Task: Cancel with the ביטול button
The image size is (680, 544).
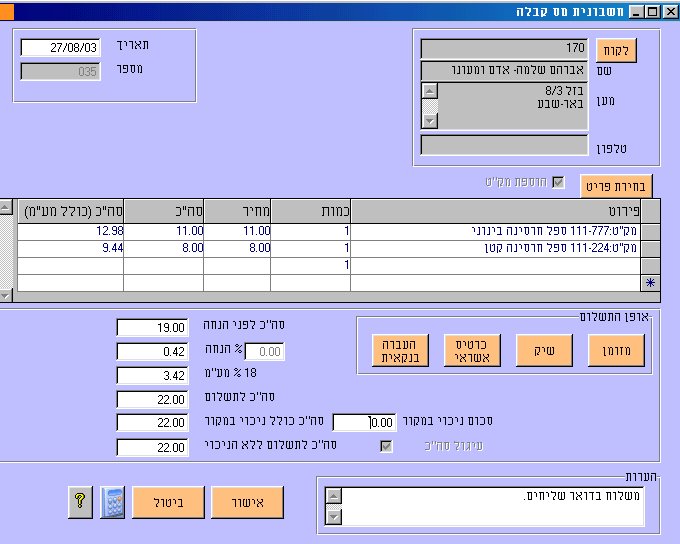Action: coord(168,502)
